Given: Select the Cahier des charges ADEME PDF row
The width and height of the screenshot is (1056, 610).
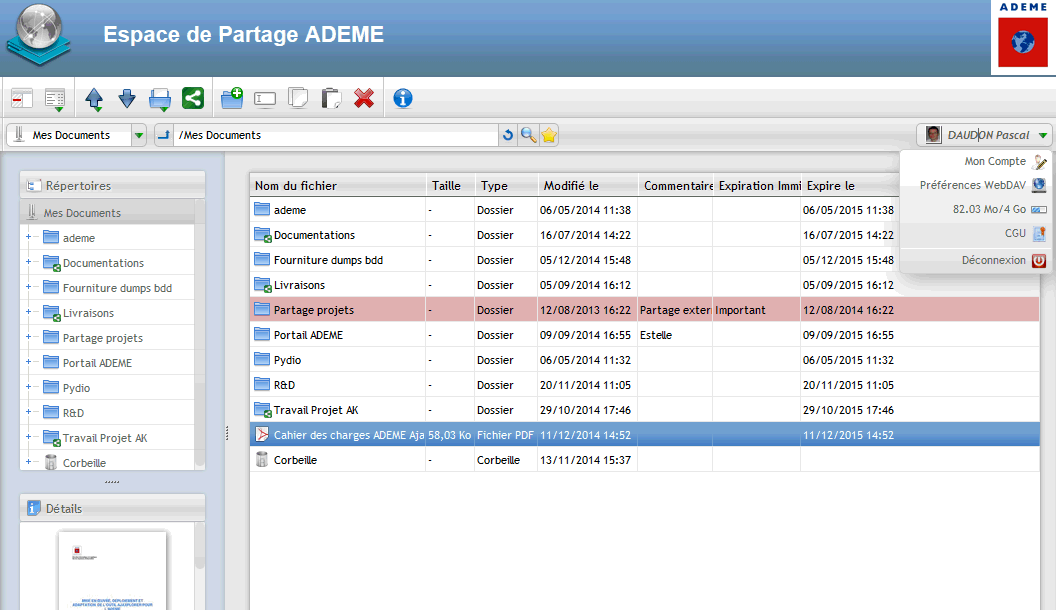Looking at the screenshot, I should [x=645, y=435].
